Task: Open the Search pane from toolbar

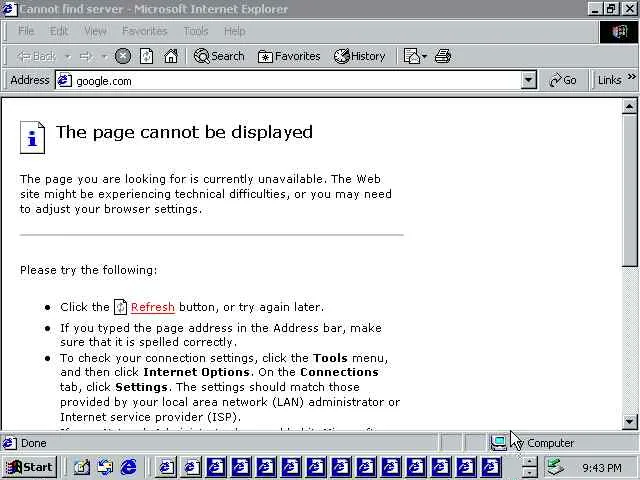Action: (219, 56)
